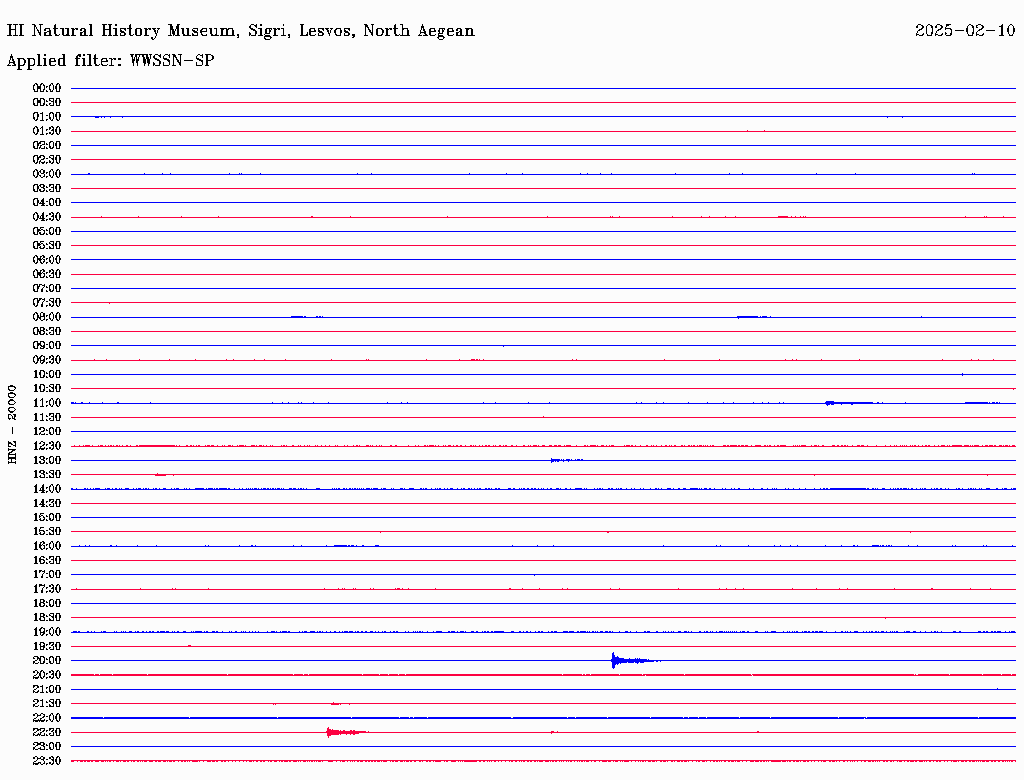Click the '06:30' time label

click(x=47, y=274)
